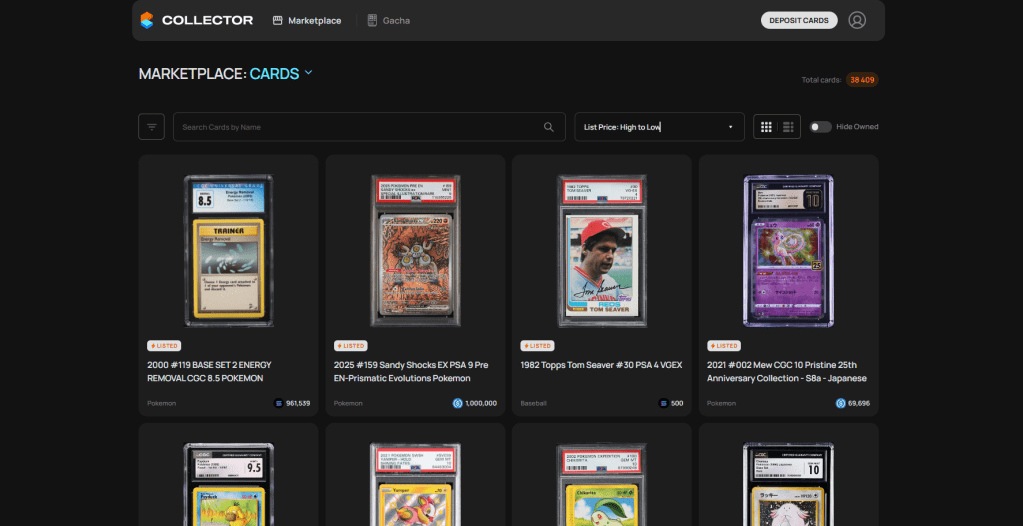Open the filters panel icon
This screenshot has height=526, width=1023.
[152, 127]
